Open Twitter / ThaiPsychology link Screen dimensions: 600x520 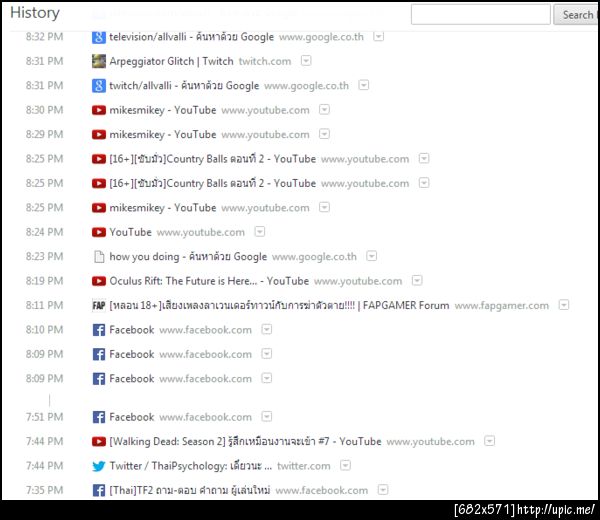191,466
